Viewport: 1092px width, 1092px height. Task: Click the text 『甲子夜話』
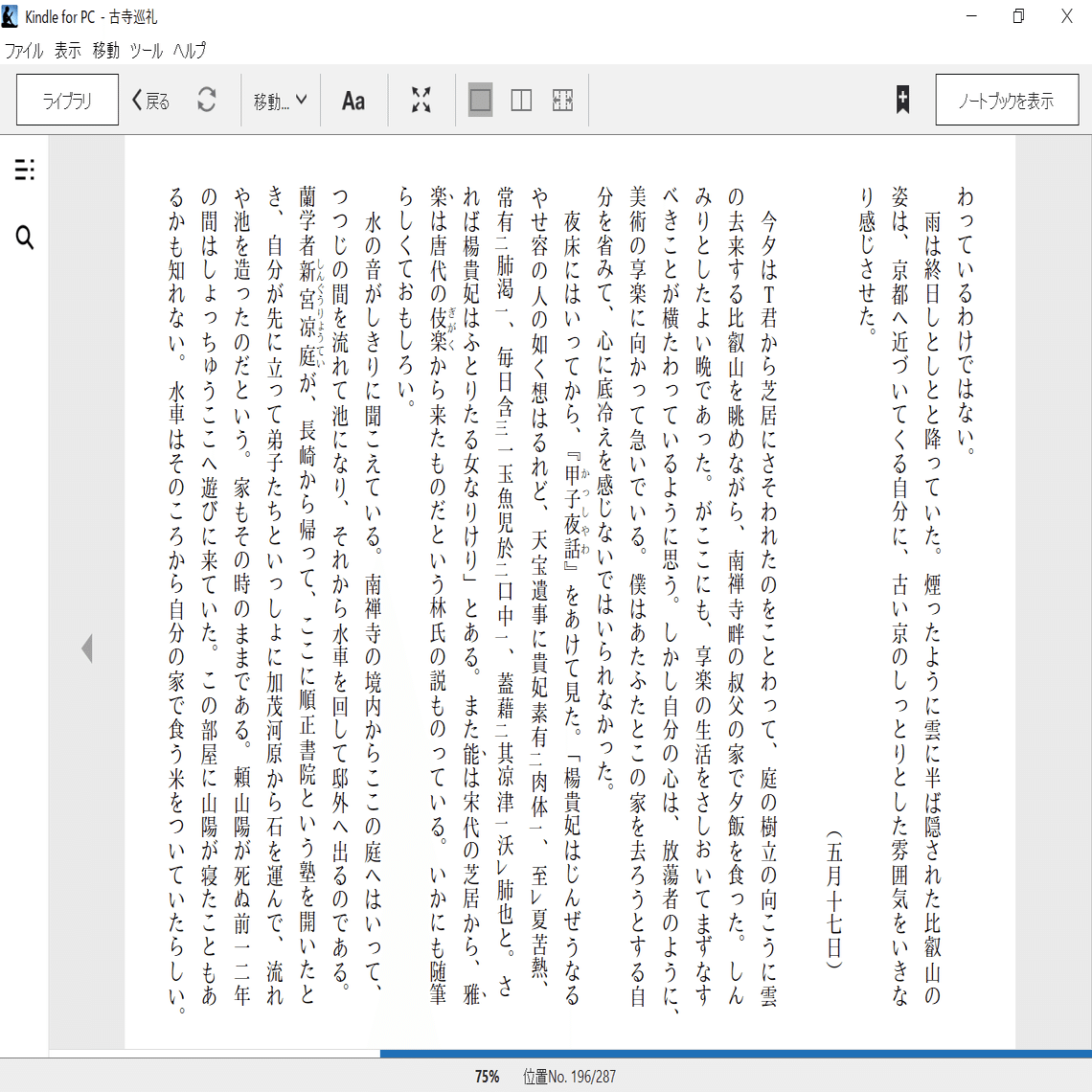click(x=572, y=512)
